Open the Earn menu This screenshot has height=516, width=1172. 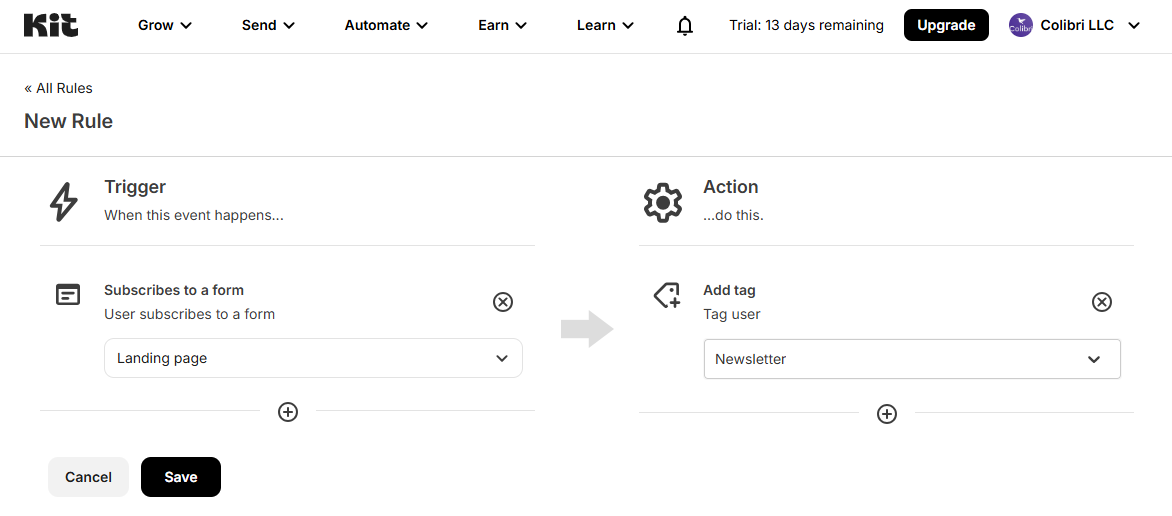[x=502, y=26]
